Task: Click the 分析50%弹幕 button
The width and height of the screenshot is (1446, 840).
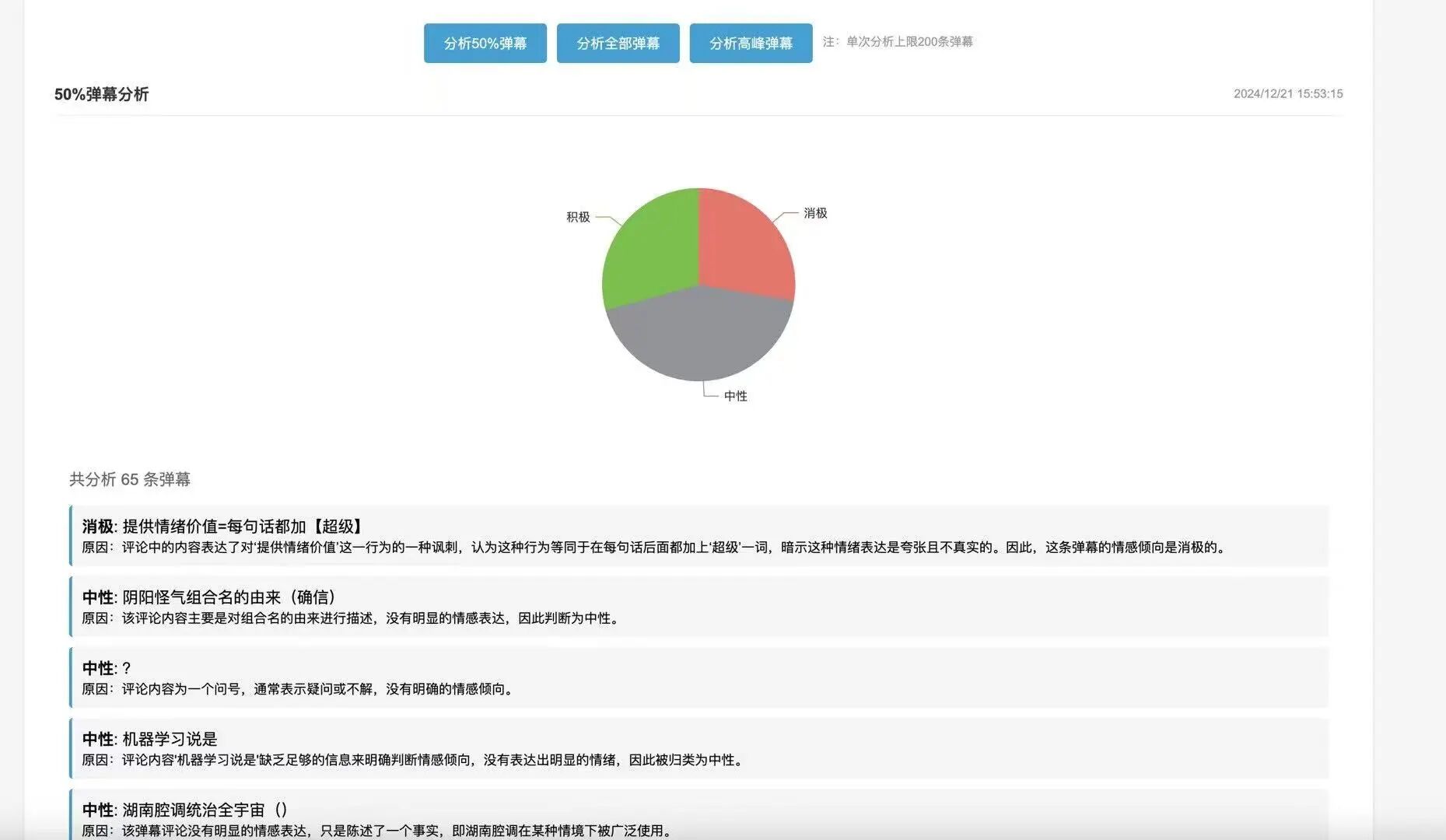Action: coord(485,44)
